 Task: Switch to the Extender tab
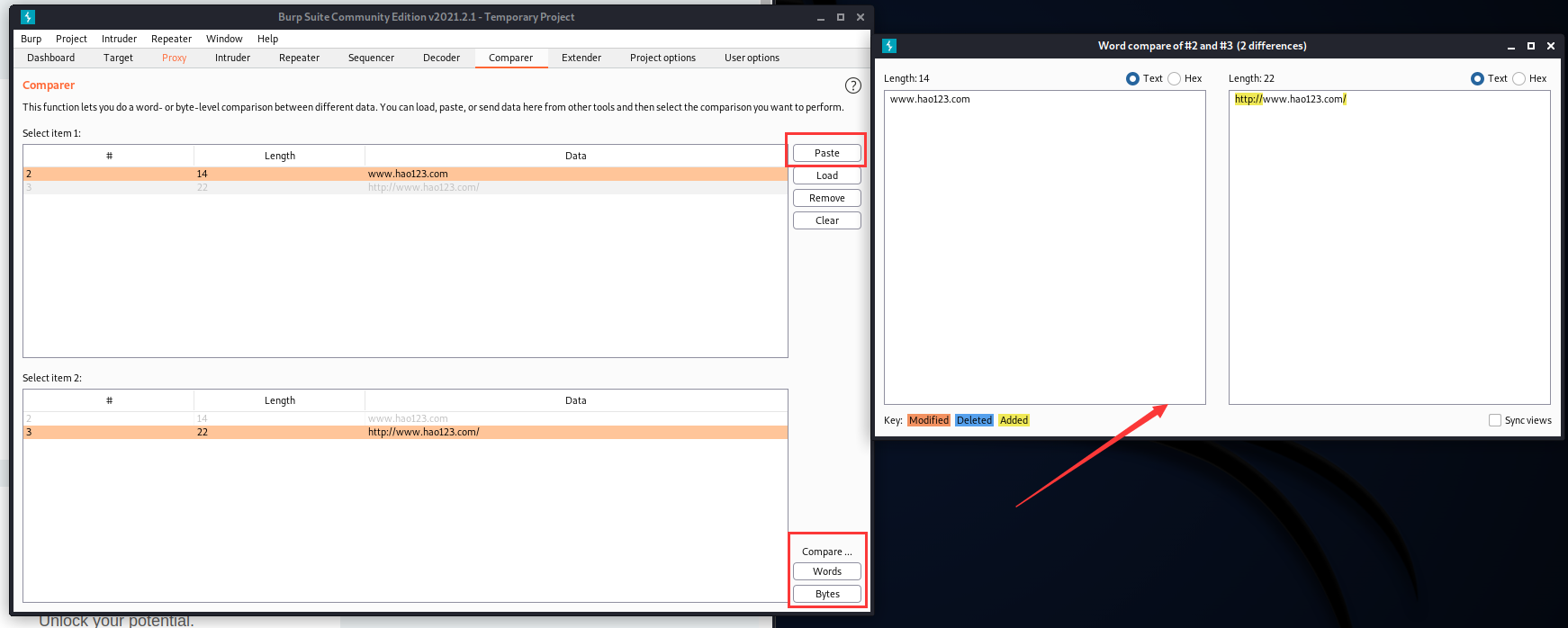tap(581, 58)
